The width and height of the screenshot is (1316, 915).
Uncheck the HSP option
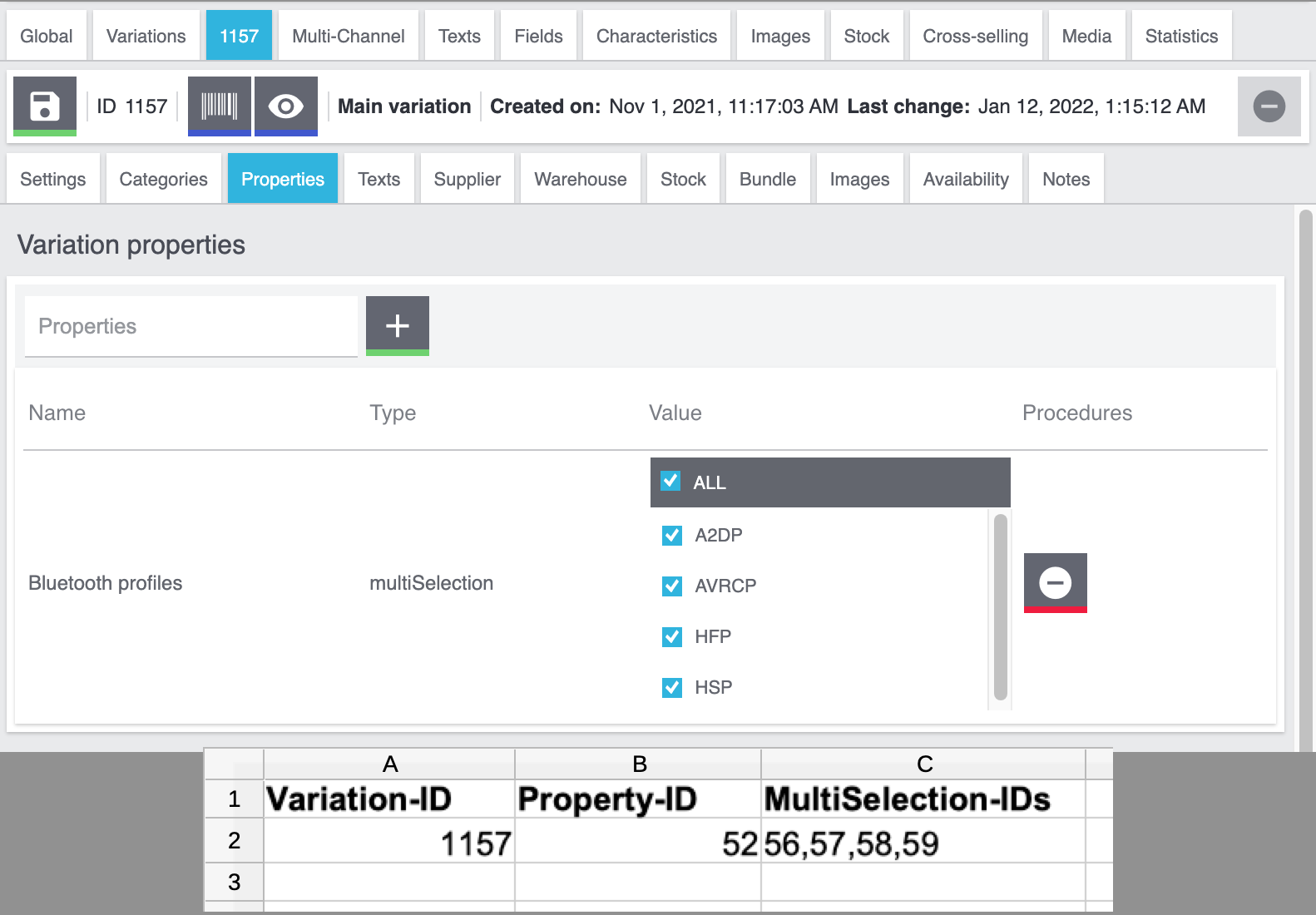click(x=672, y=688)
